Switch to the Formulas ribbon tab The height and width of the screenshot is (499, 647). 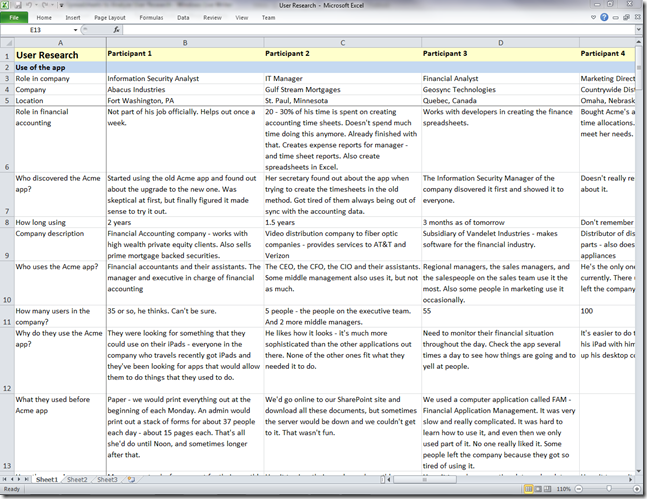click(151, 18)
